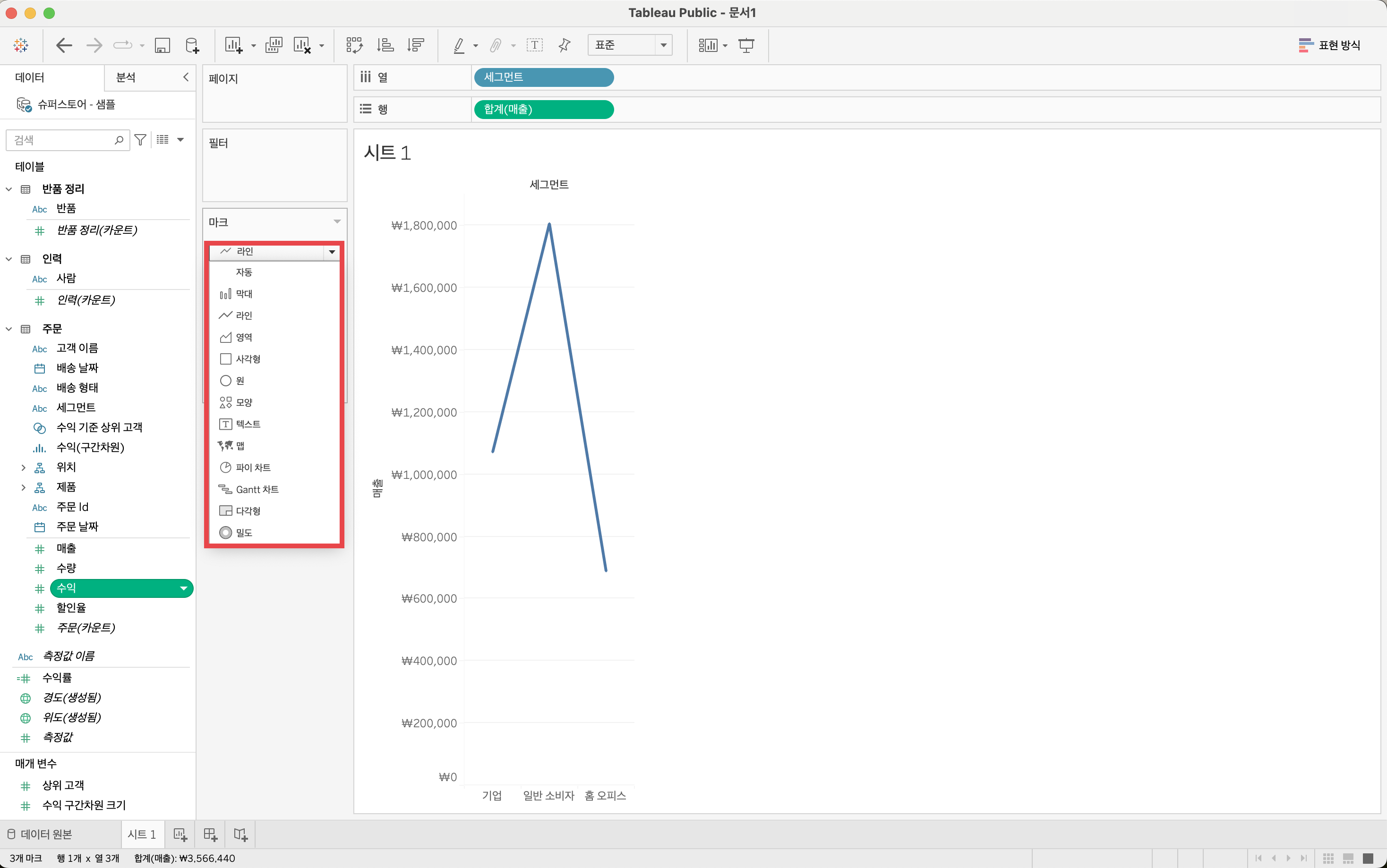
Task: Click the undo back arrow
Action: 64,45
